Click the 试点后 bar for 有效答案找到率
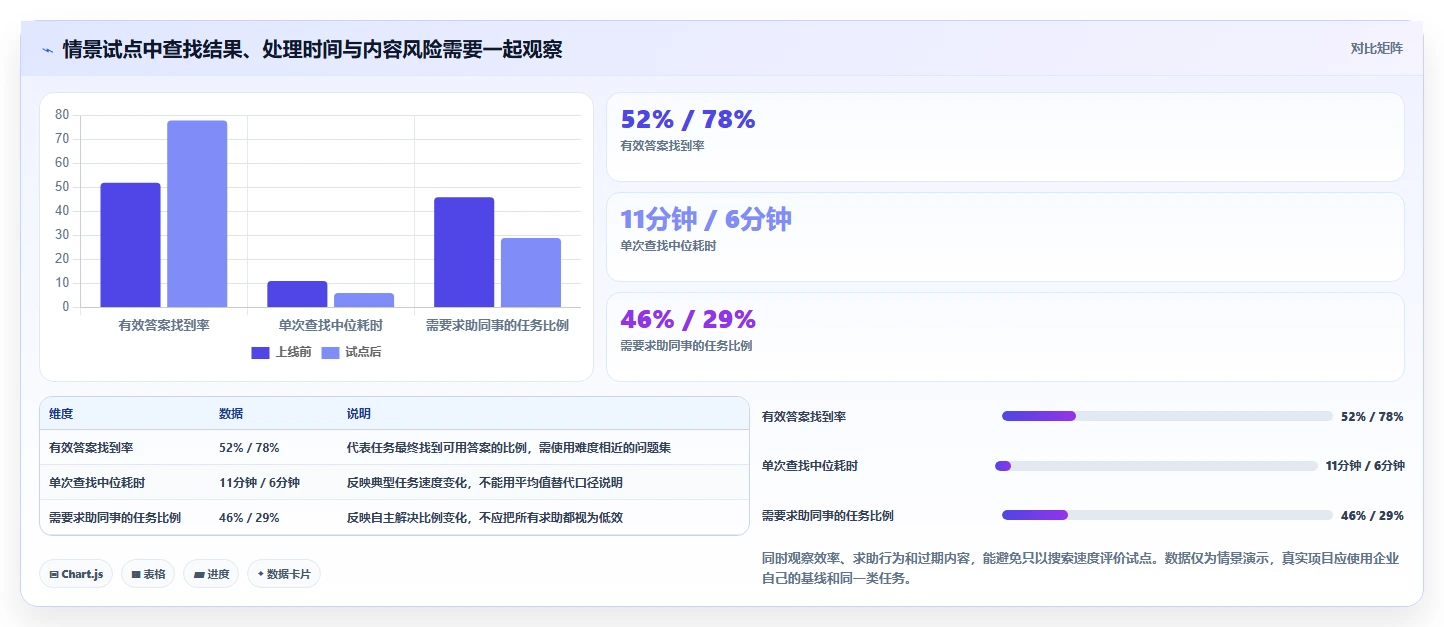This screenshot has height=627, width=1444. click(197, 214)
